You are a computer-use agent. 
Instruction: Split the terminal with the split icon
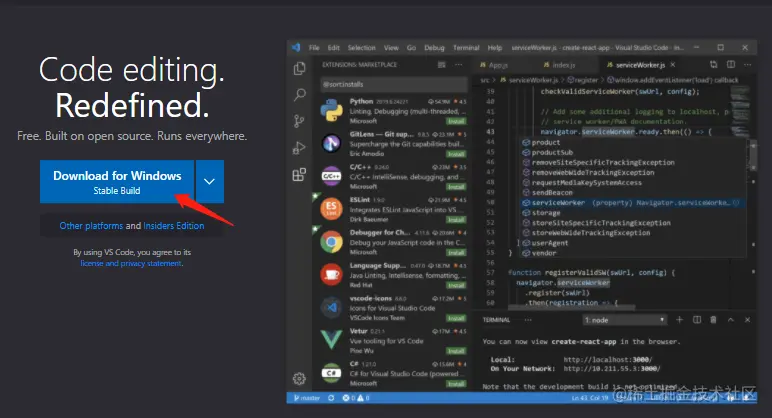coord(697,320)
